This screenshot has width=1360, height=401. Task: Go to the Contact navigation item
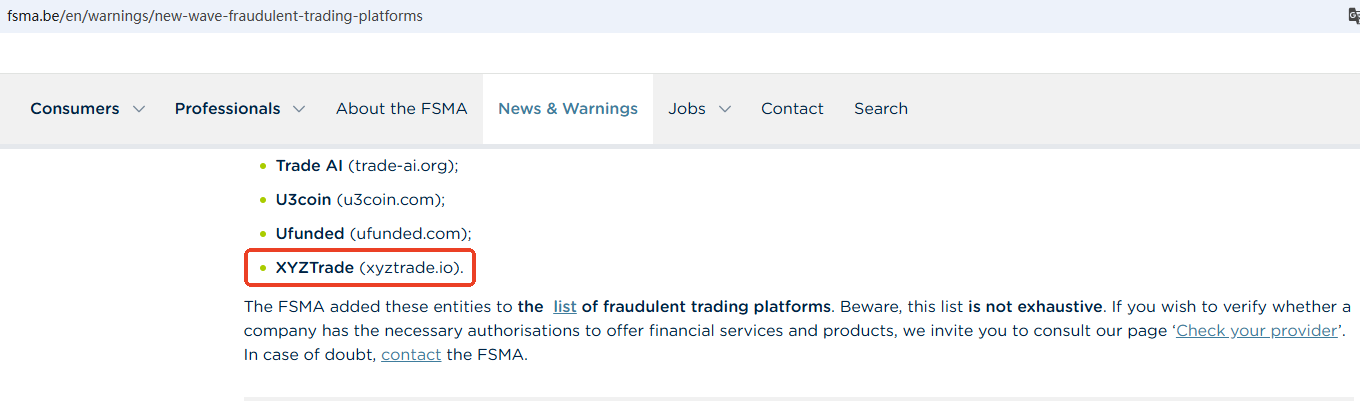(x=792, y=109)
